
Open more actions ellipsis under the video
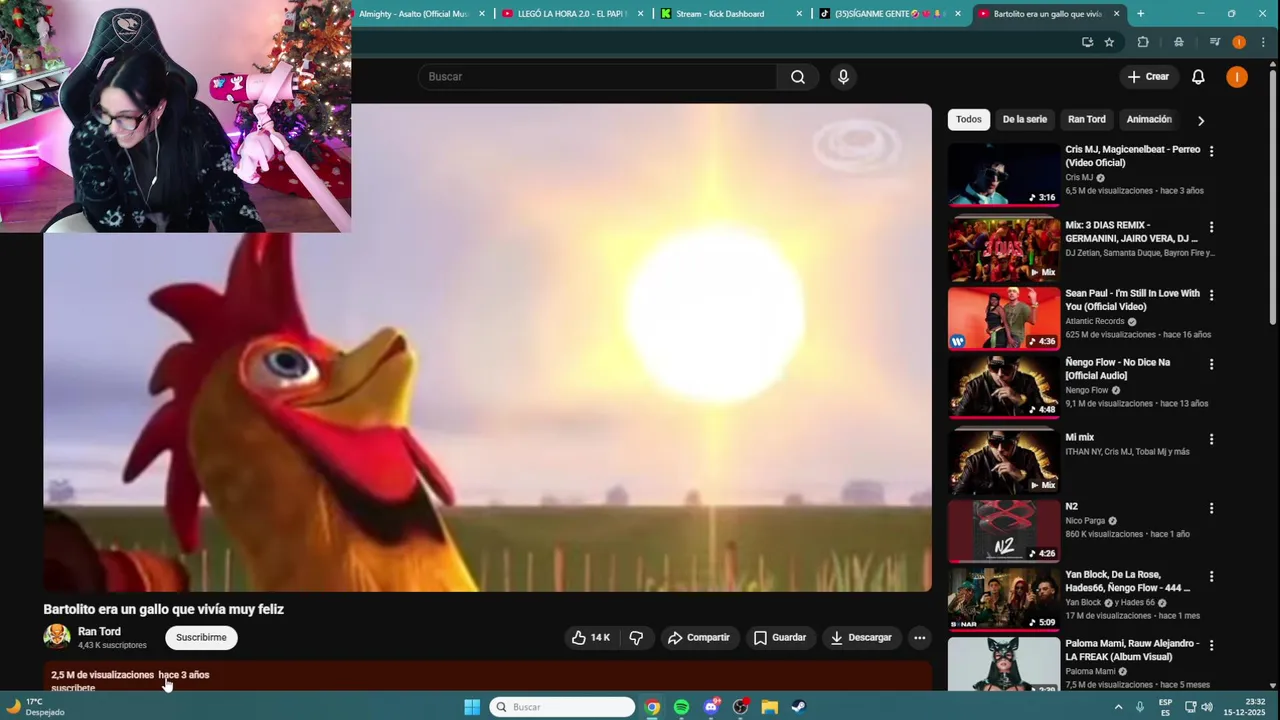(x=919, y=637)
